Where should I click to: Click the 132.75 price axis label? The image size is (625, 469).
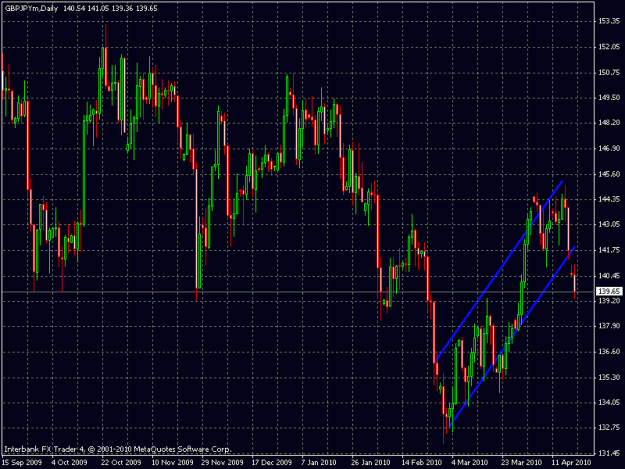tap(609, 428)
